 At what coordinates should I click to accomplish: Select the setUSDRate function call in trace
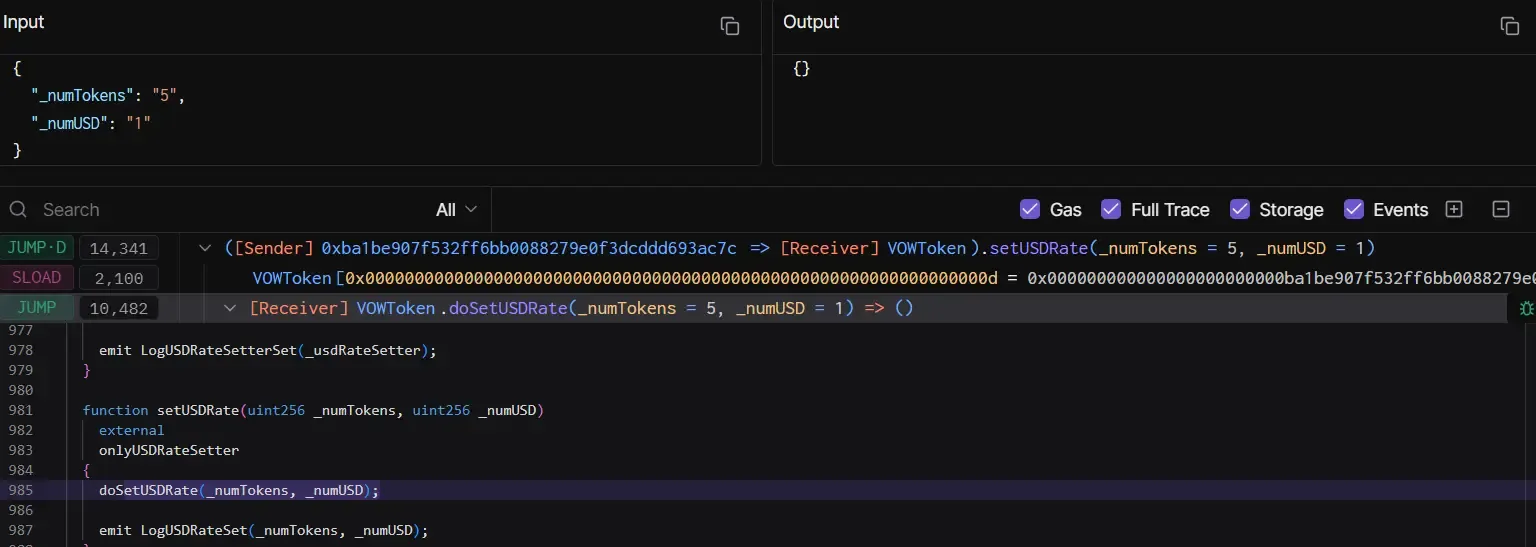[1035, 248]
